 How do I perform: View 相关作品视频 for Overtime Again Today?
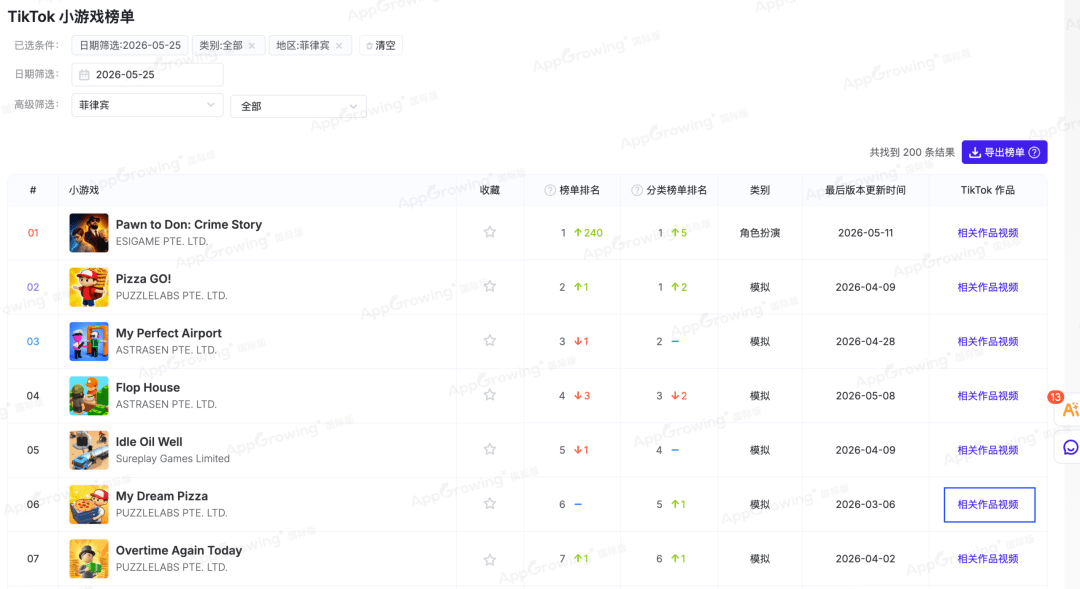click(988, 559)
